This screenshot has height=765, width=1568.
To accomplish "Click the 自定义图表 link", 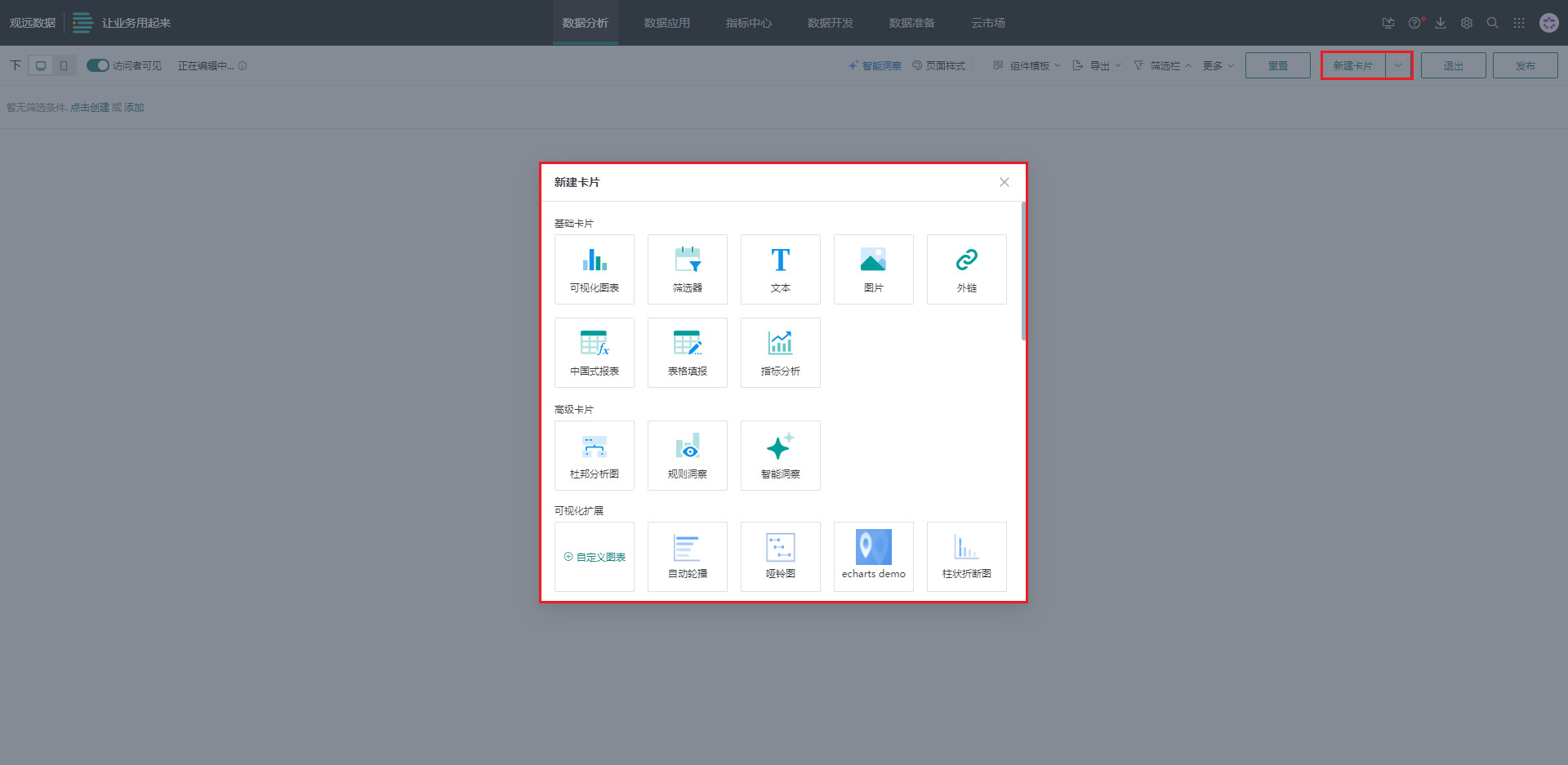I will coord(595,557).
